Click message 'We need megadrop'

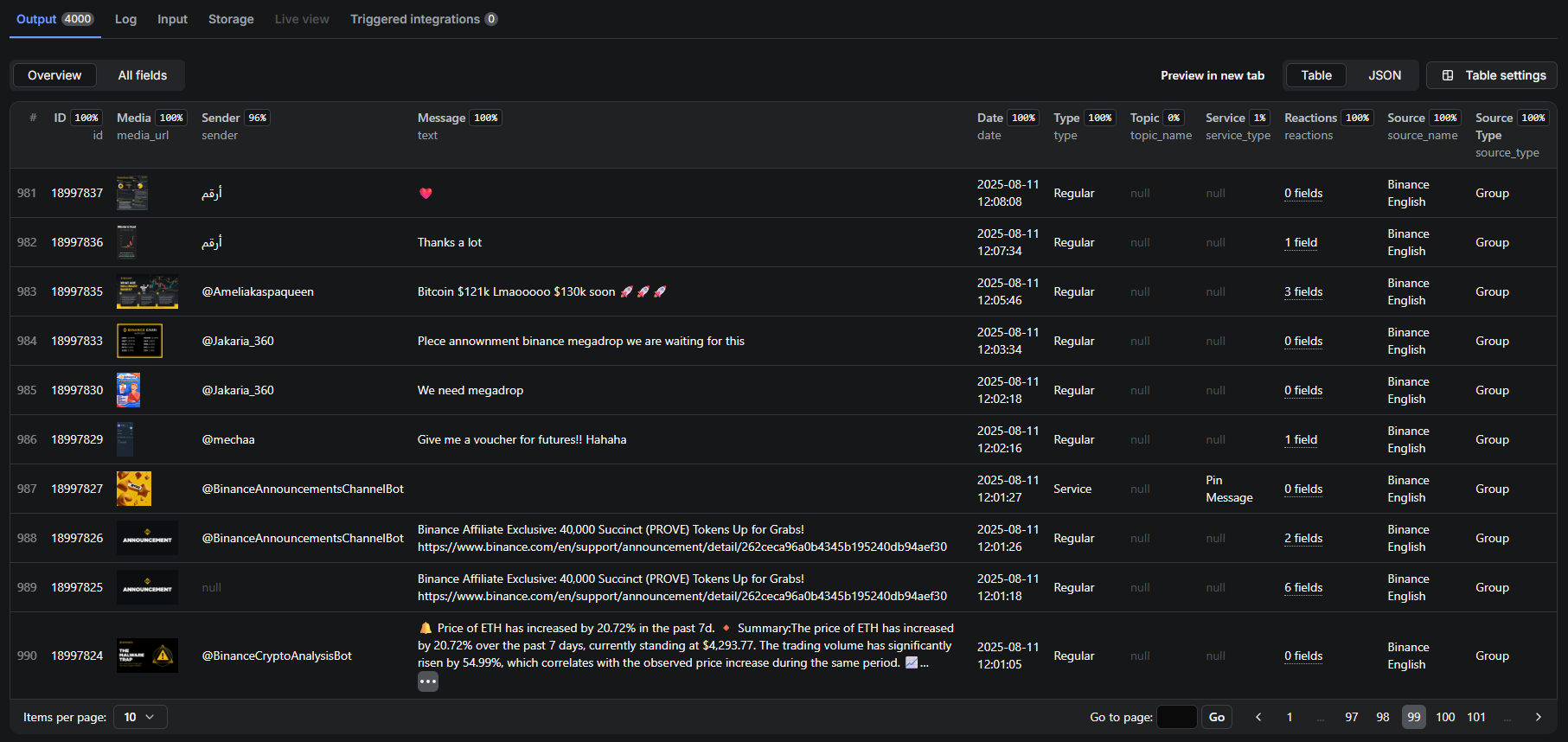pyautogui.click(x=470, y=390)
